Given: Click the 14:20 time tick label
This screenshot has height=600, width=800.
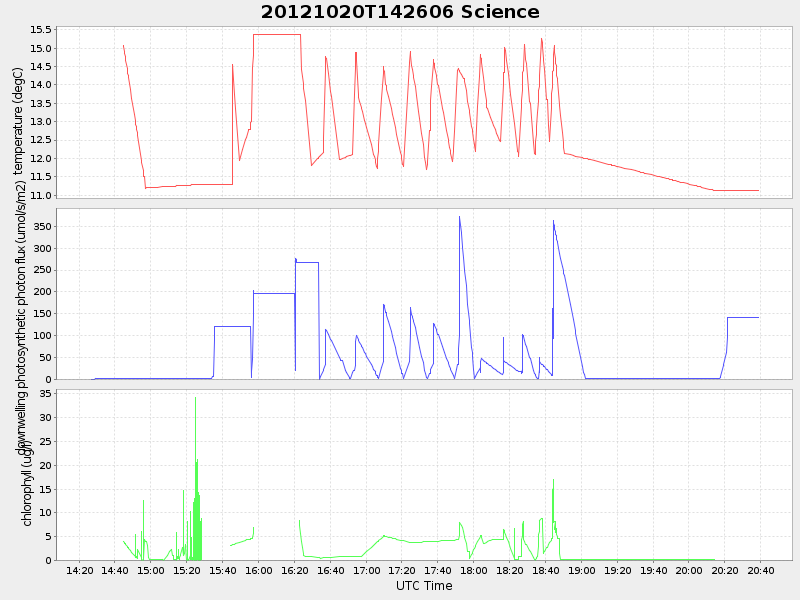Looking at the screenshot, I should coord(80,570).
